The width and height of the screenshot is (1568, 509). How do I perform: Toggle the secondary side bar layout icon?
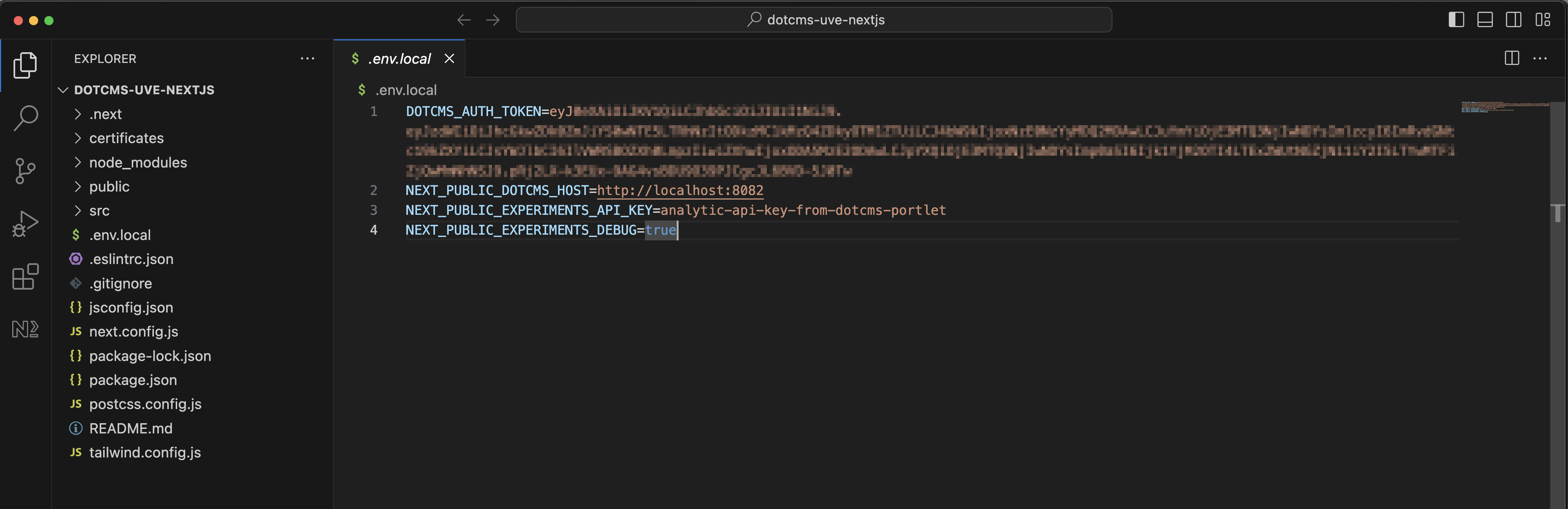tap(1513, 20)
